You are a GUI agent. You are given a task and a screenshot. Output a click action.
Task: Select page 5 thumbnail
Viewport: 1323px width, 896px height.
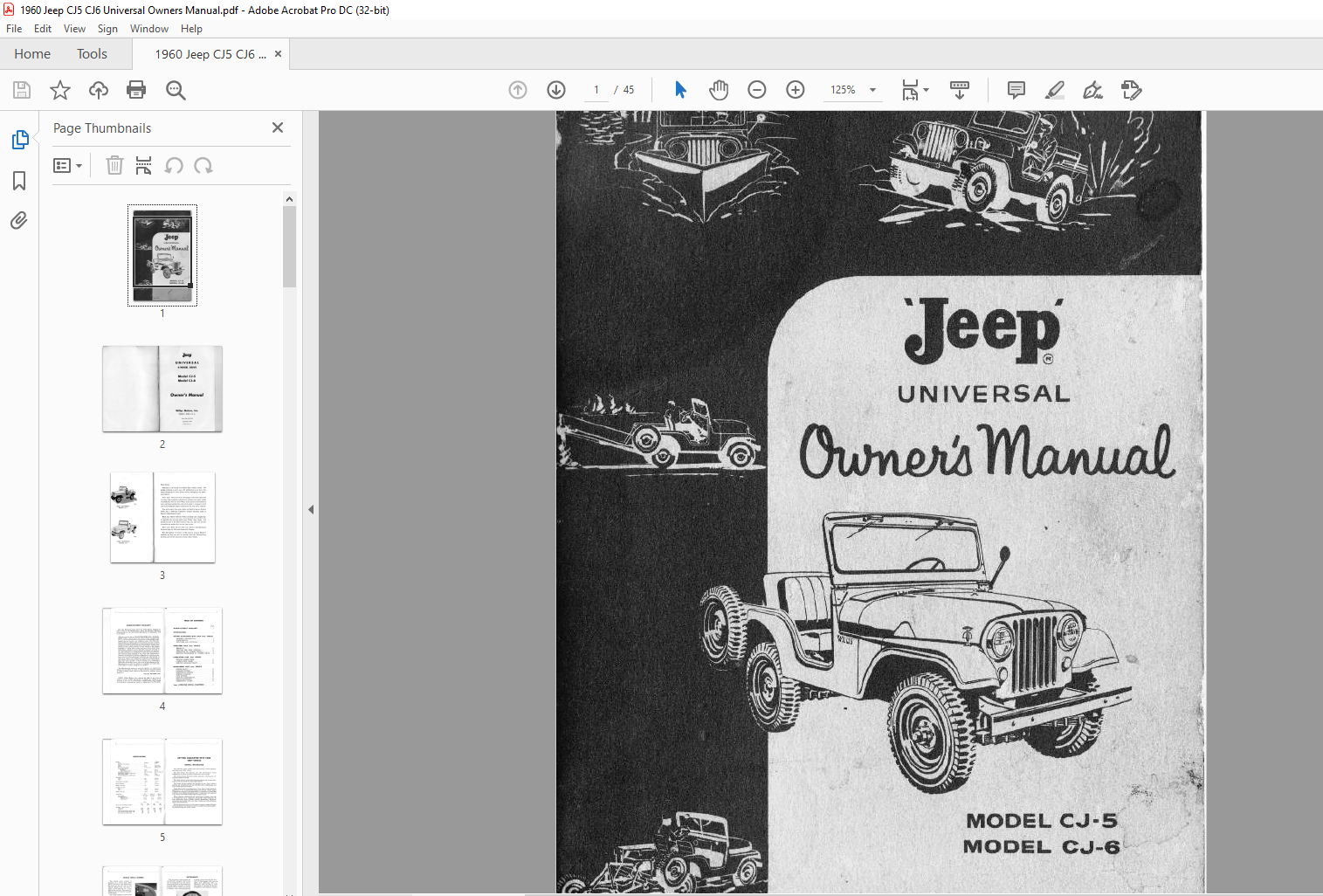click(x=162, y=782)
